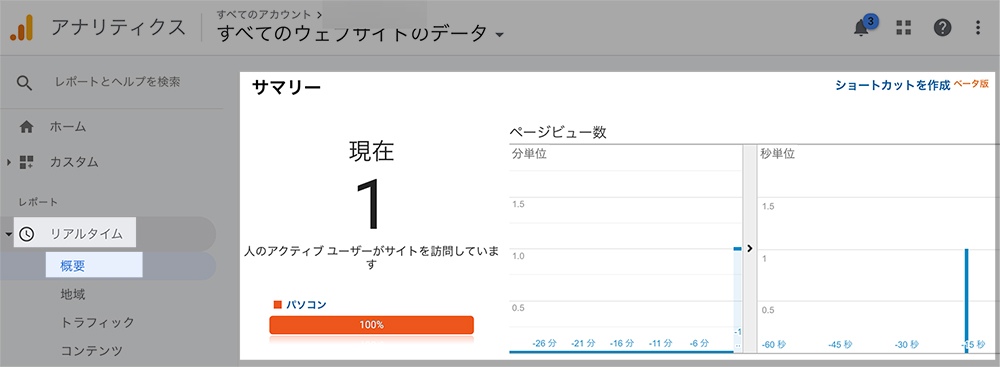
Task: Select 概要 in the sidebar
Action: [x=72, y=266]
